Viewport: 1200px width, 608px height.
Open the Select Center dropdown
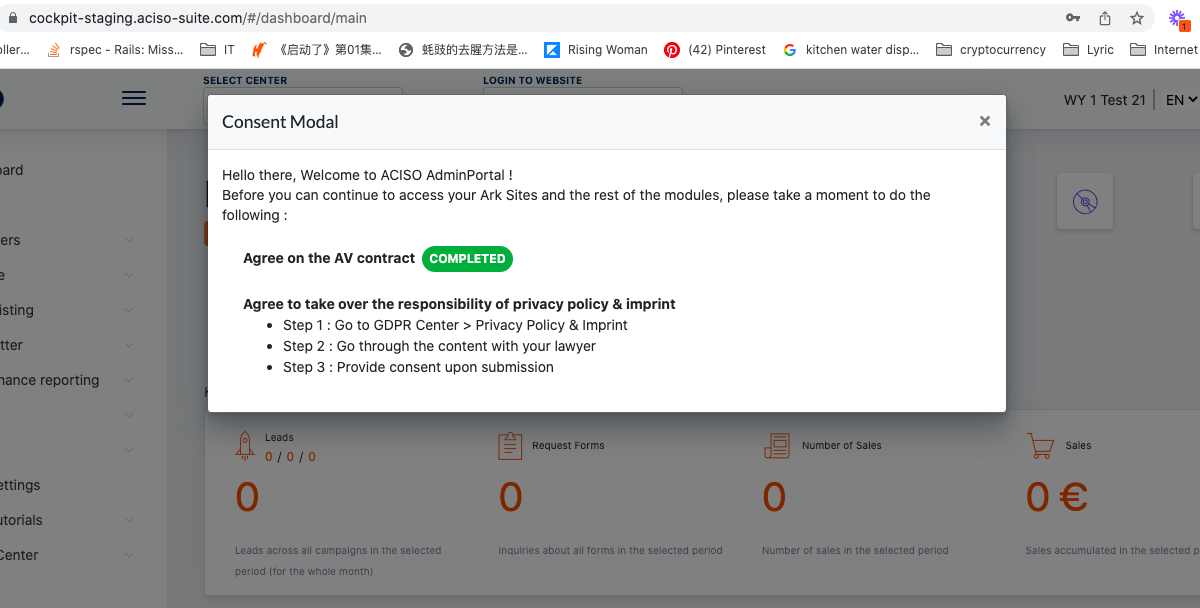303,92
